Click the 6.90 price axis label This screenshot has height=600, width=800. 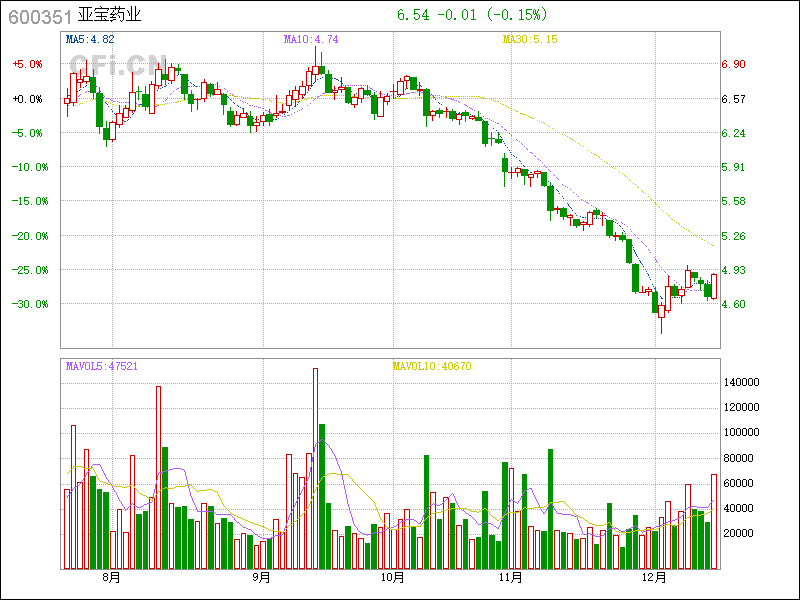tap(734, 64)
